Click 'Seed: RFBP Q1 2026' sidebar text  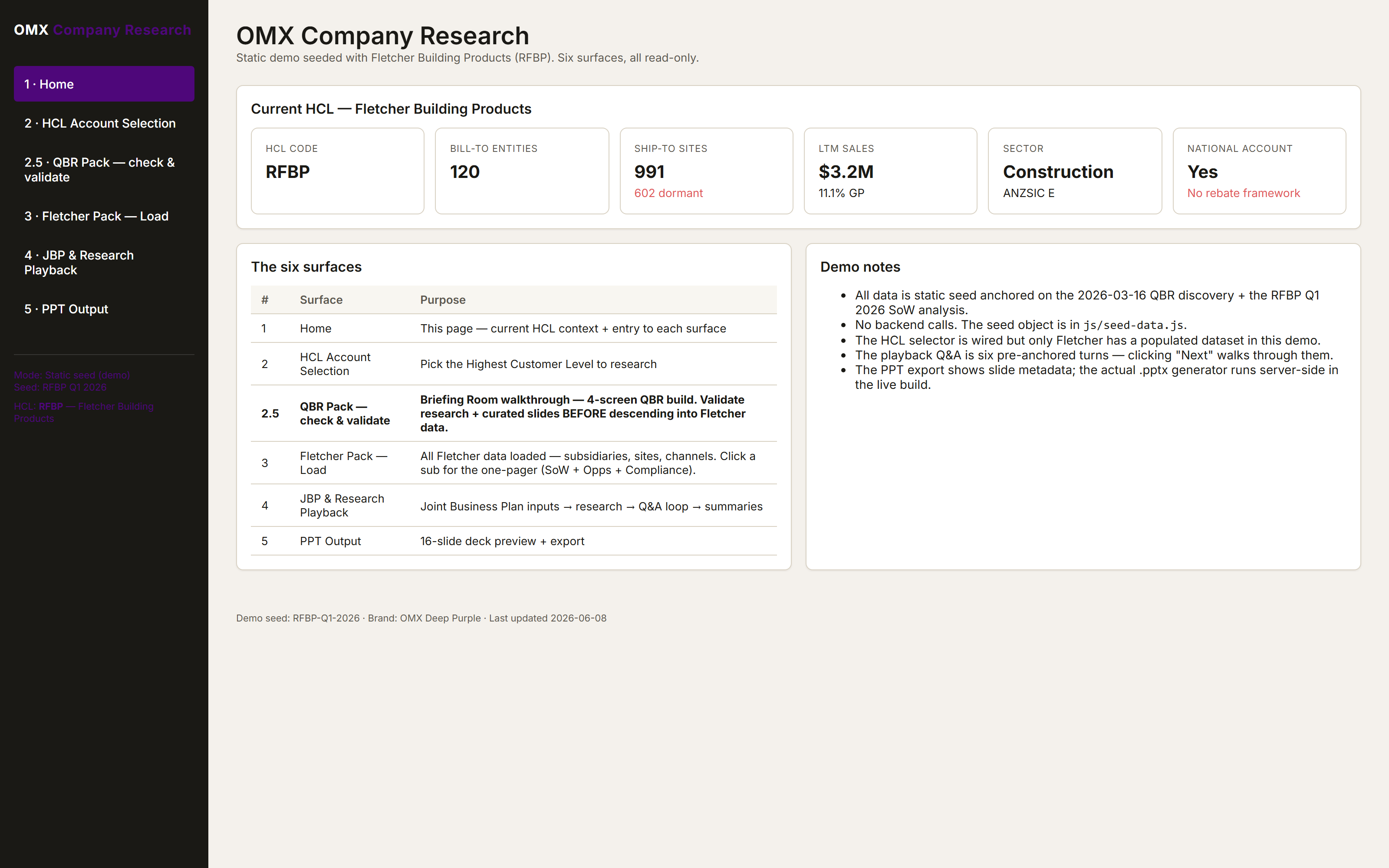click(60, 387)
